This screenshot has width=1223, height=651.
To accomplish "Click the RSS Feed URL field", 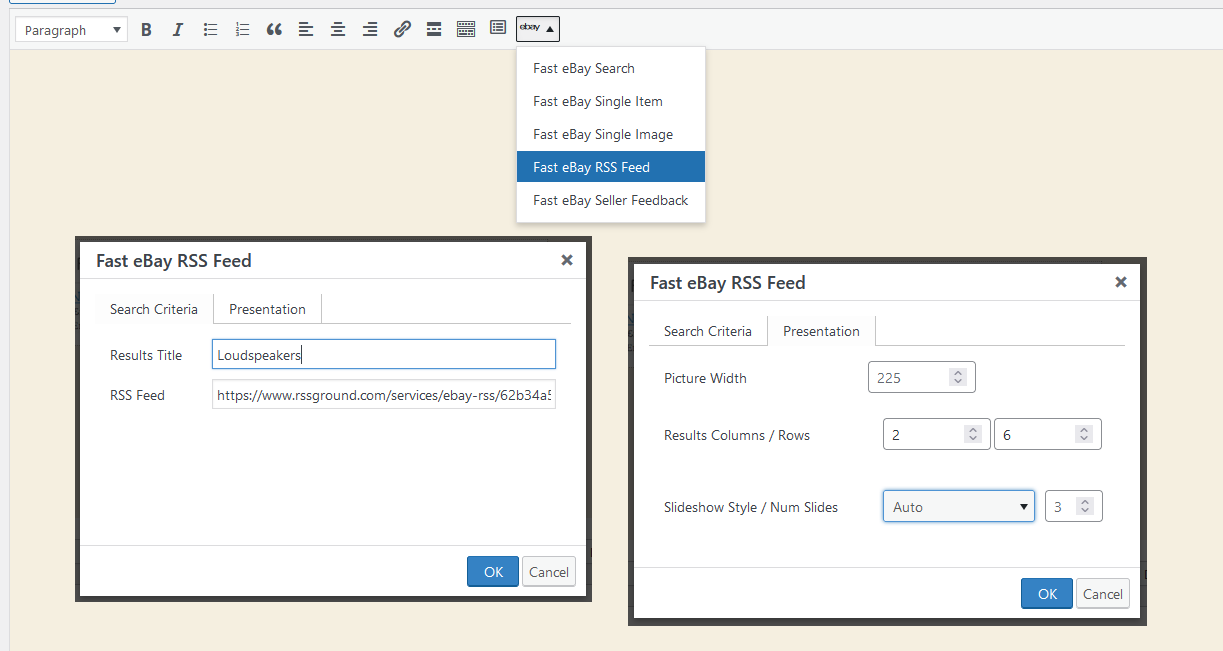I will point(384,395).
